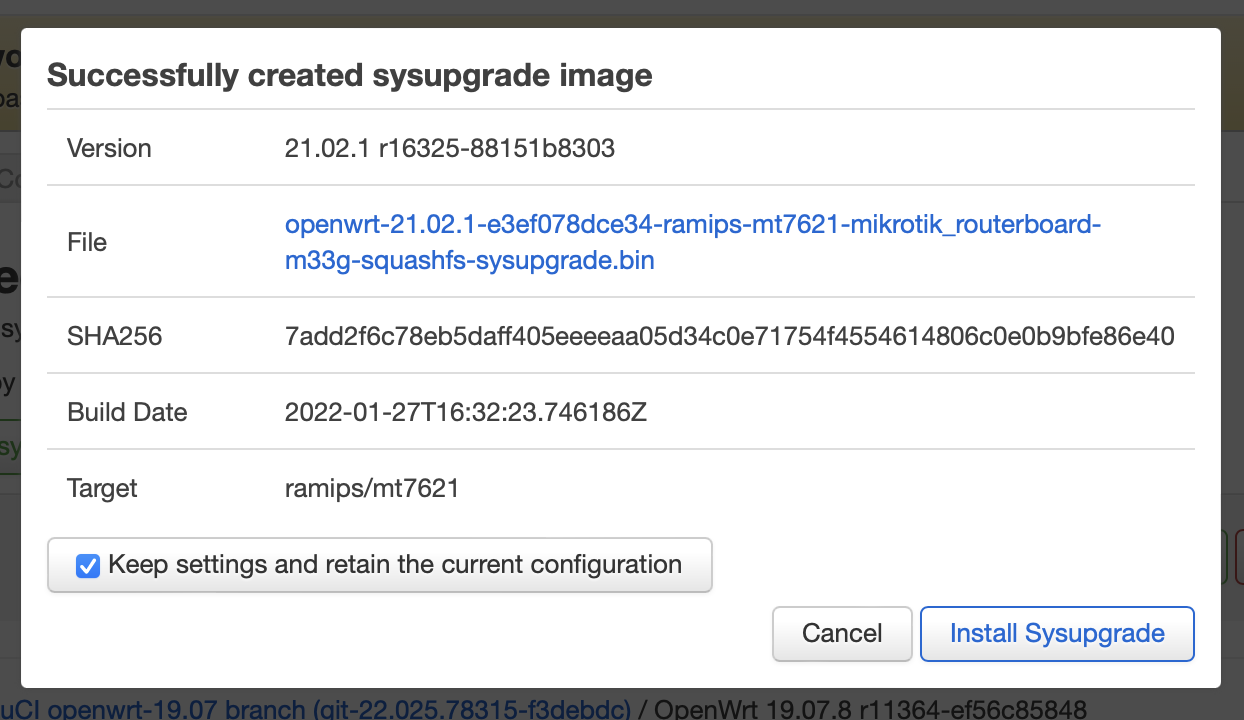This screenshot has width=1244, height=720.
Task: Select the SHA256 checksum value
Action: coord(730,336)
